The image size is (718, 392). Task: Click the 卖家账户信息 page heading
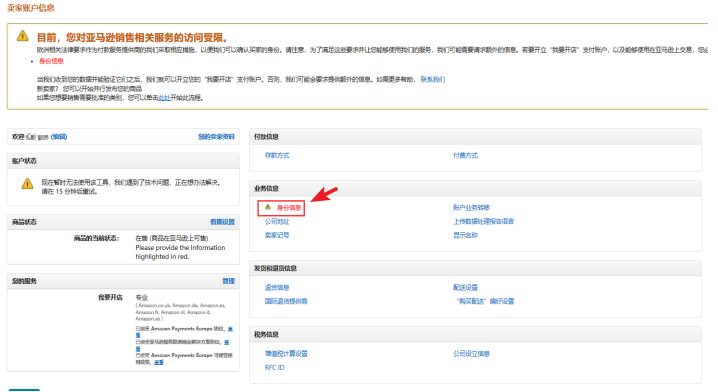[x=31, y=8]
